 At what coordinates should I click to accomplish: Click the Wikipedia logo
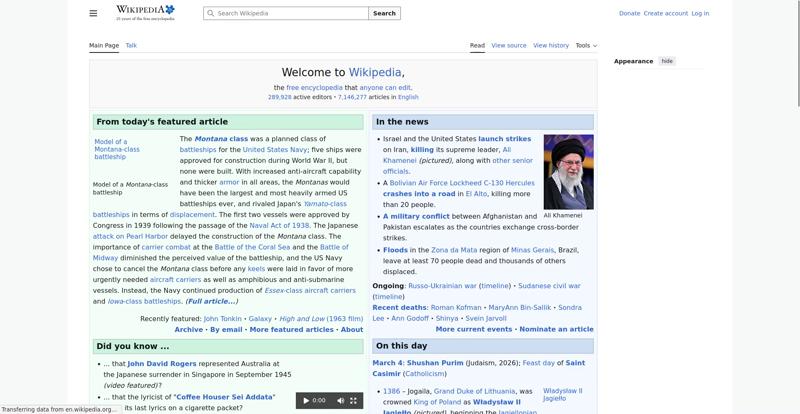(145, 12)
